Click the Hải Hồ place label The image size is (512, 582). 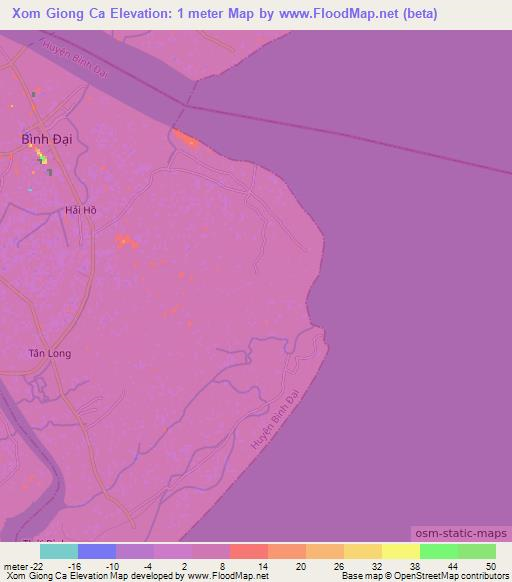[x=81, y=210]
